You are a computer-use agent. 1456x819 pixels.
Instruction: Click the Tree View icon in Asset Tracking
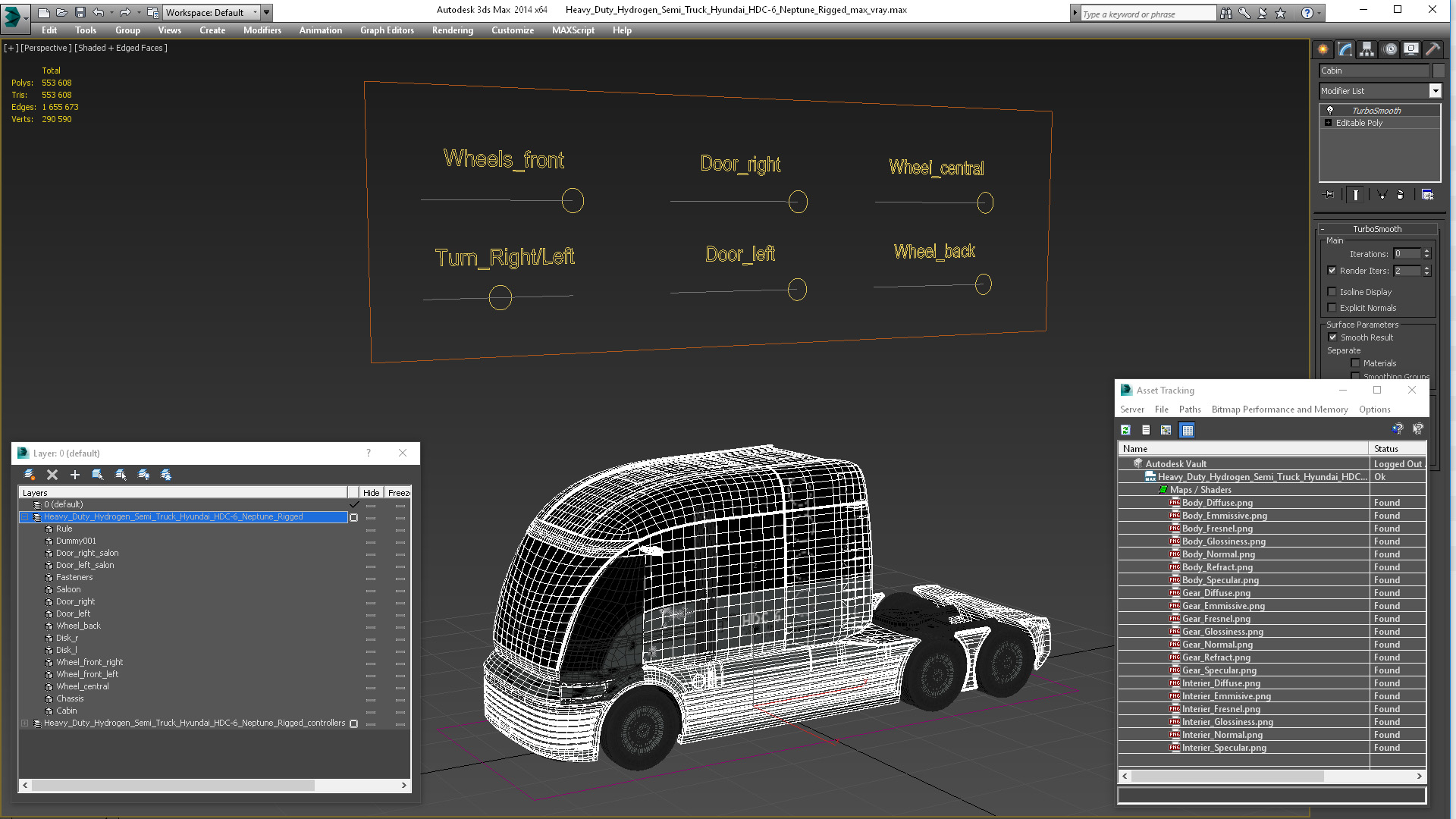[x=1166, y=430]
